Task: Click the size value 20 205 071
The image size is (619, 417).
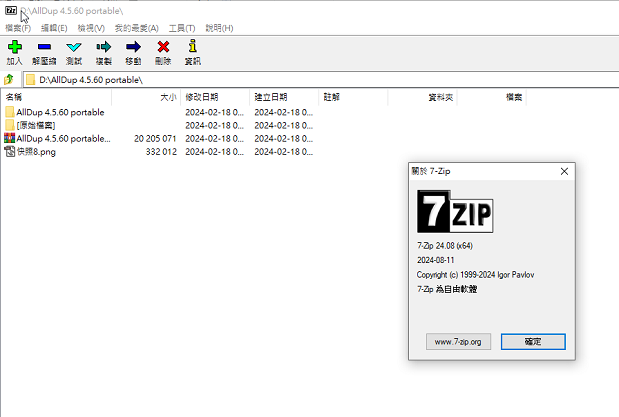Action: [155, 139]
